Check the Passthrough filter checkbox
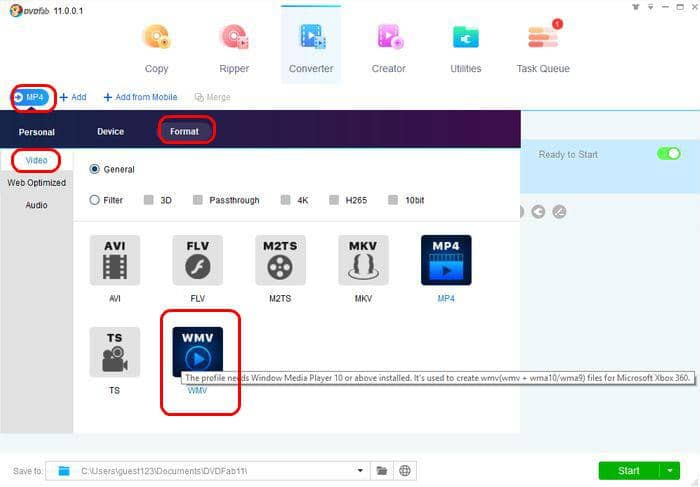 coord(197,200)
